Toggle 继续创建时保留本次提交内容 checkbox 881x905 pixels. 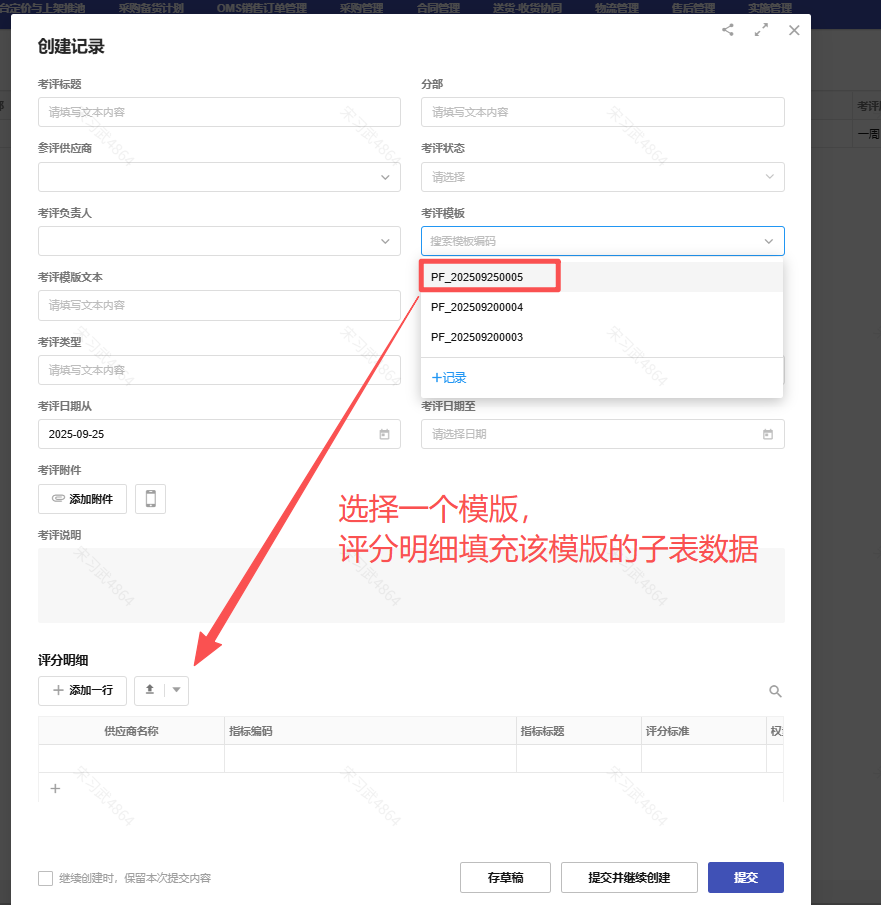point(46,878)
